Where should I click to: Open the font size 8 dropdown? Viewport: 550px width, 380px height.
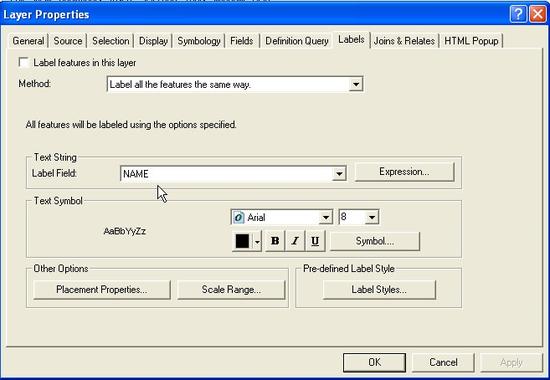click(x=372, y=218)
